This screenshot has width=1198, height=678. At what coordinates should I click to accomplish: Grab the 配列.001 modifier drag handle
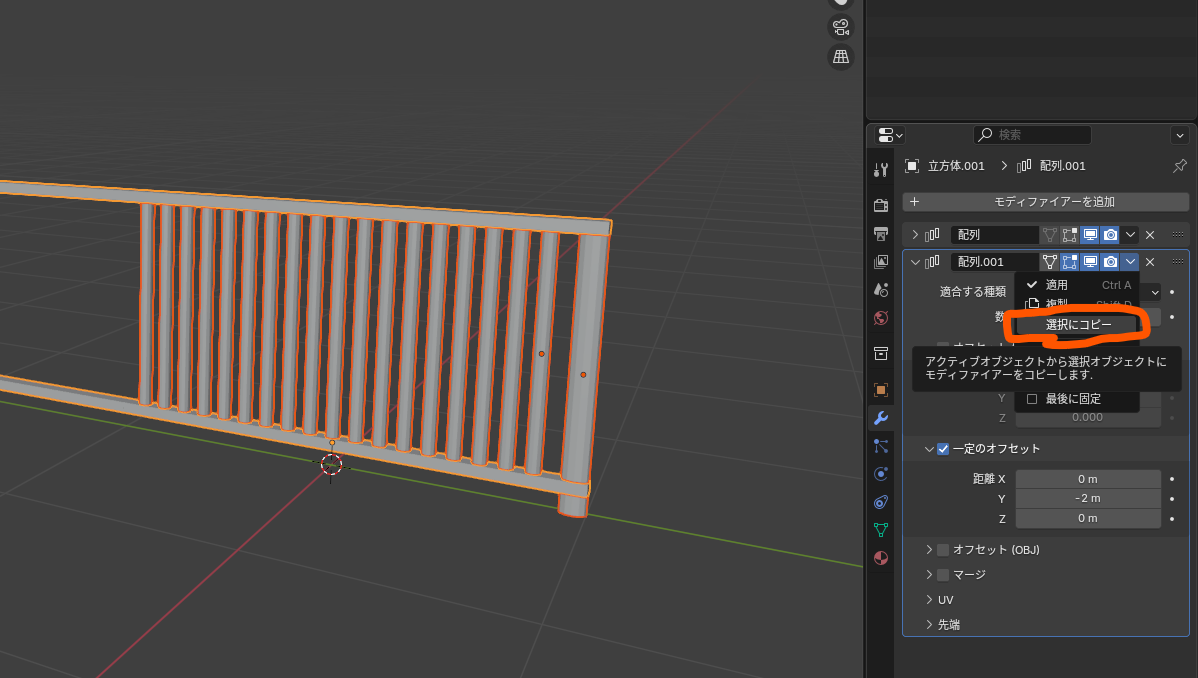[x=1177, y=261]
